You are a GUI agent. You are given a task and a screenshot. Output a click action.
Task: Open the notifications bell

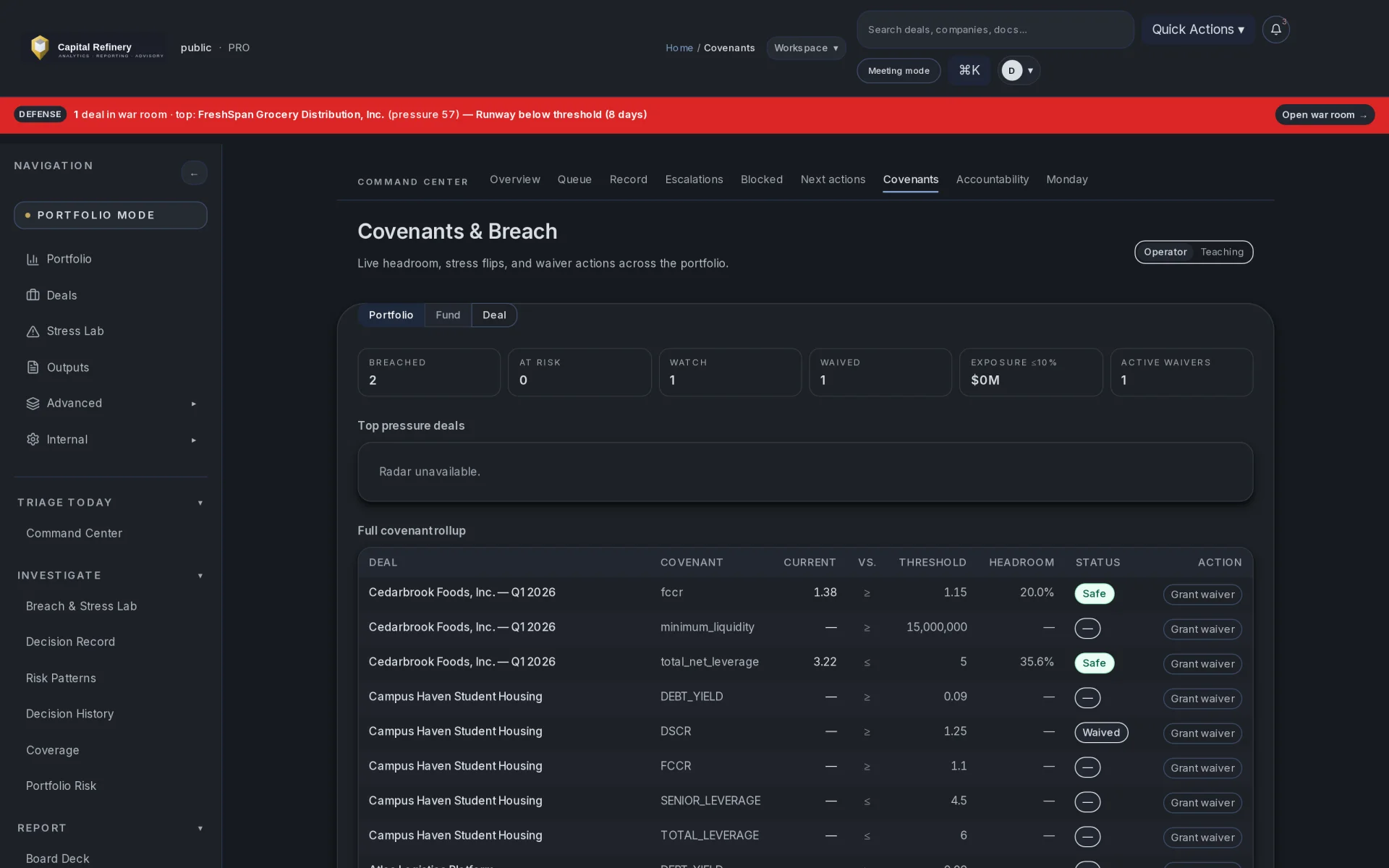tap(1275, 30)
